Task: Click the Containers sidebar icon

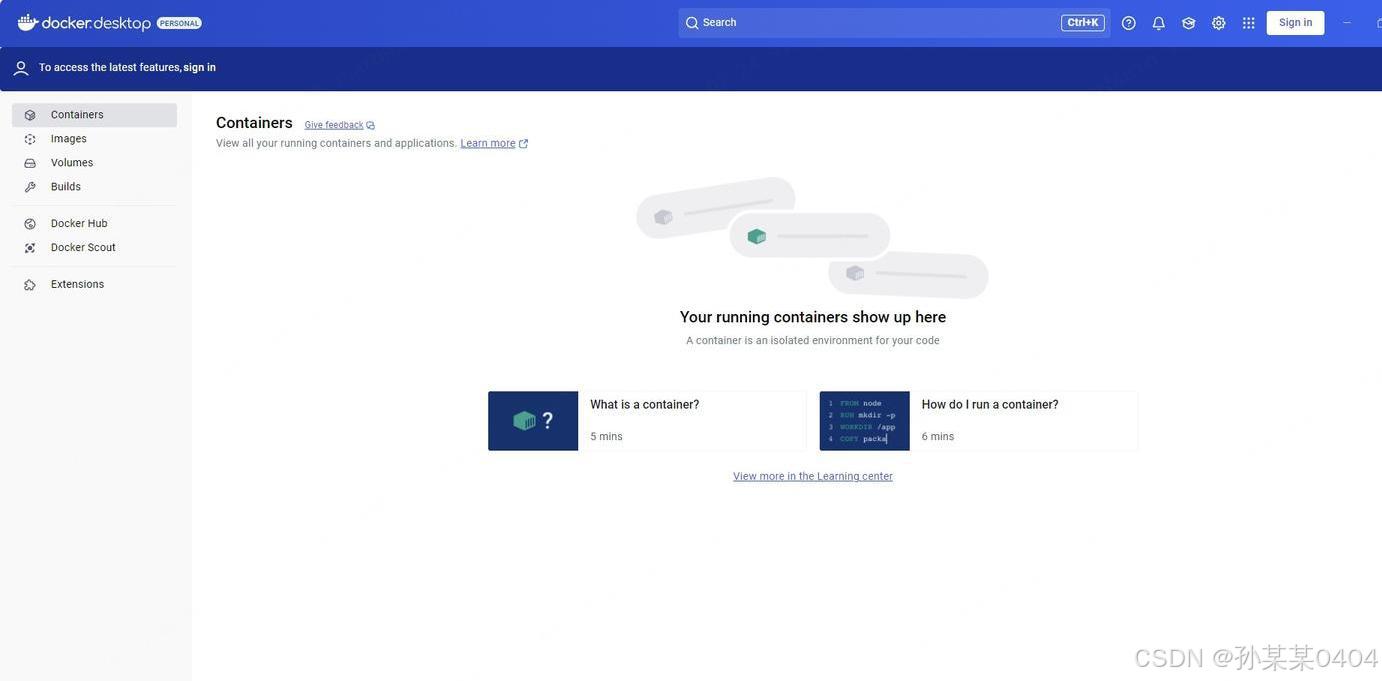Action: (30, 115)
